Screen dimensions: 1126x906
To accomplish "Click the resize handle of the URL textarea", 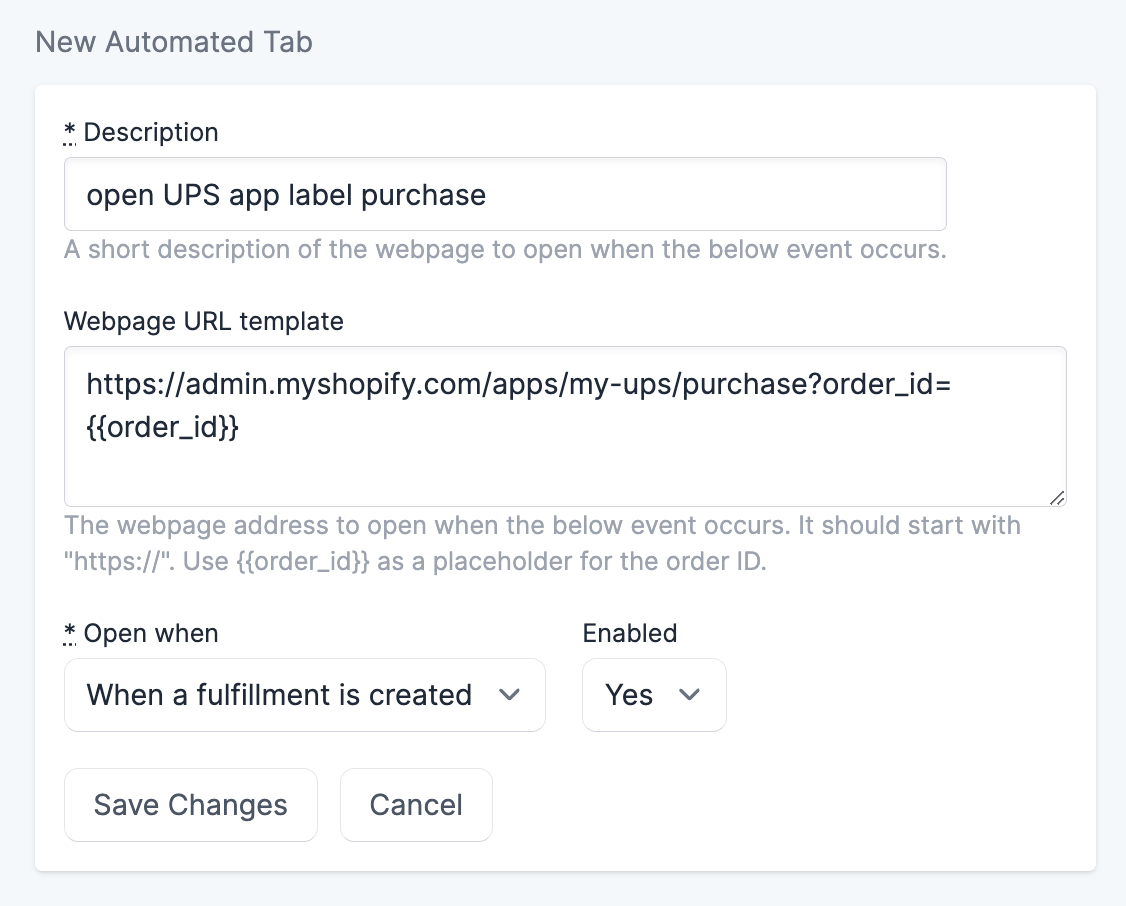I will [1057, 497].
